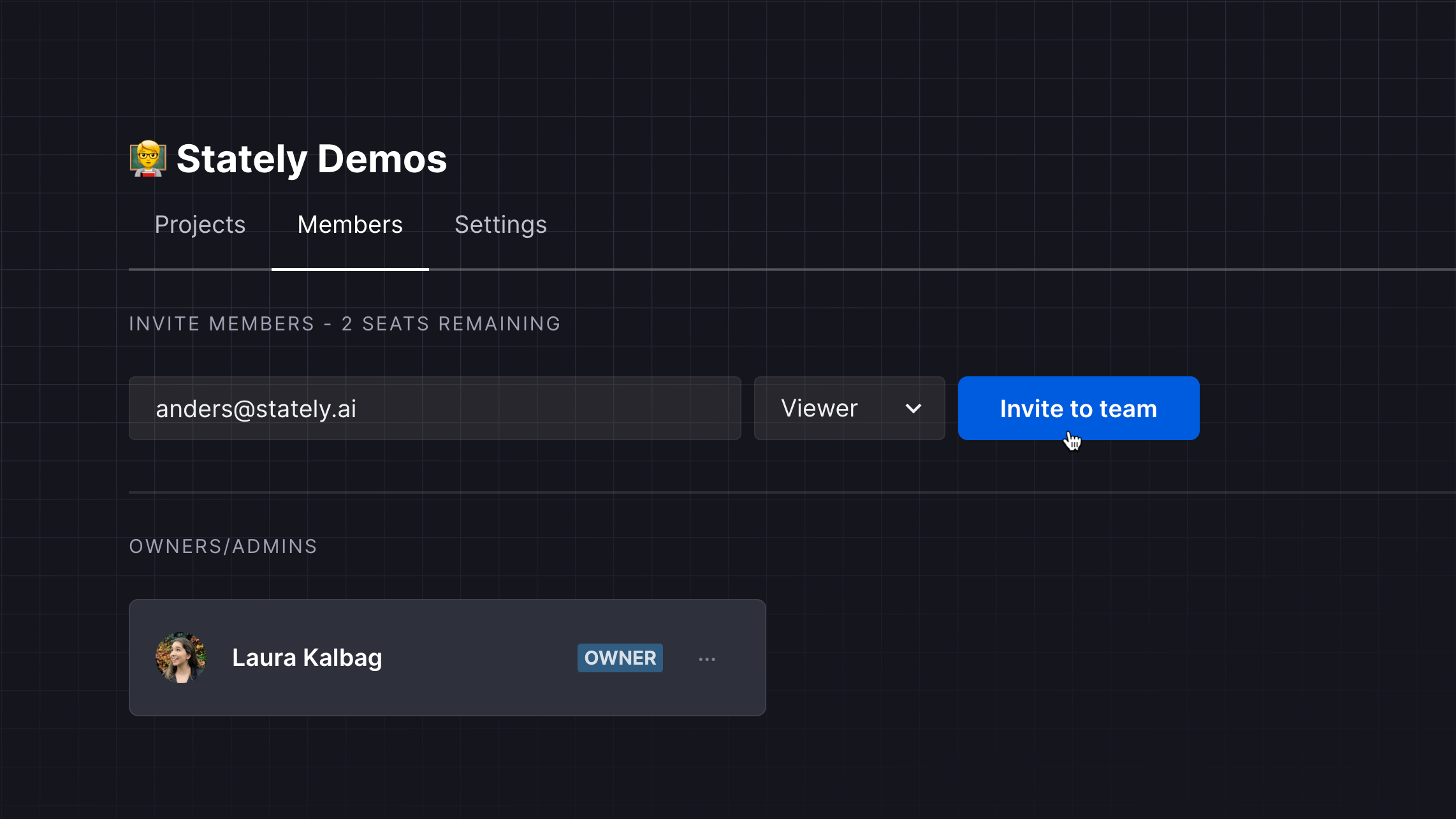The image size is (1456, 819).
Task: Click Invite to team button
Action: tap(1079, 408)
